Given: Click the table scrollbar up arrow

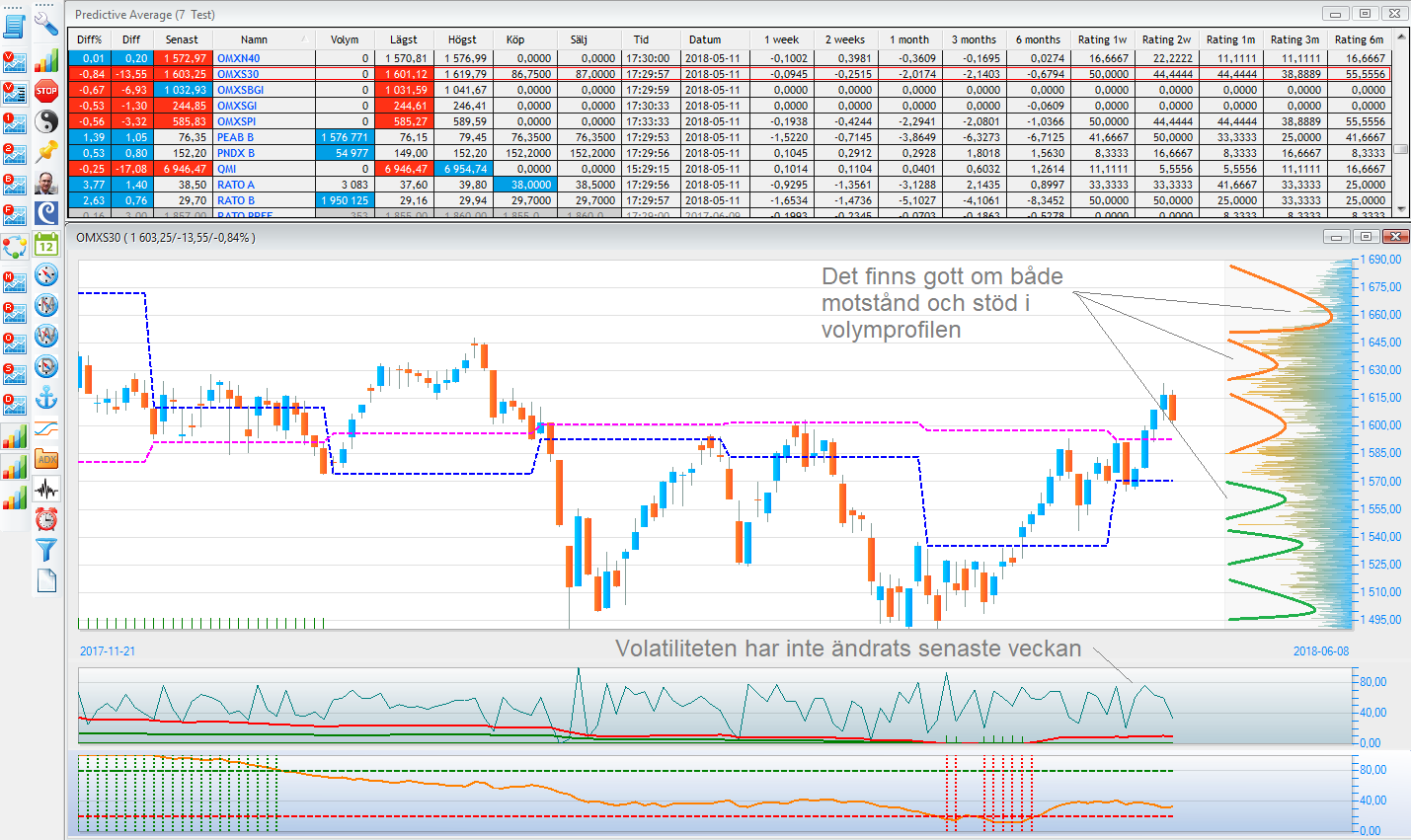Looking at the screenshot, I should [1401, 38].
